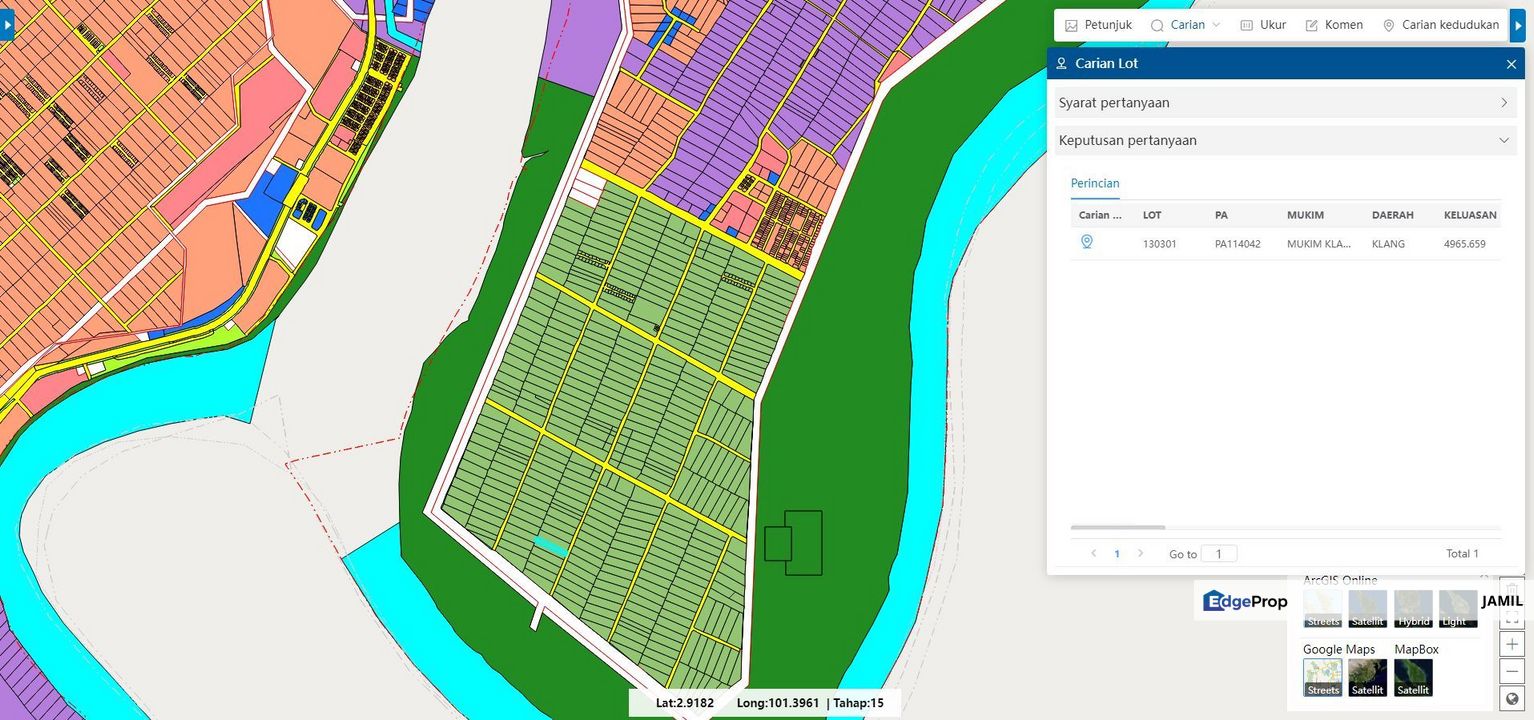Toggle the blue arrow beside Carian kedudukan
The image size is (1534, 720).
(1518, 25)
